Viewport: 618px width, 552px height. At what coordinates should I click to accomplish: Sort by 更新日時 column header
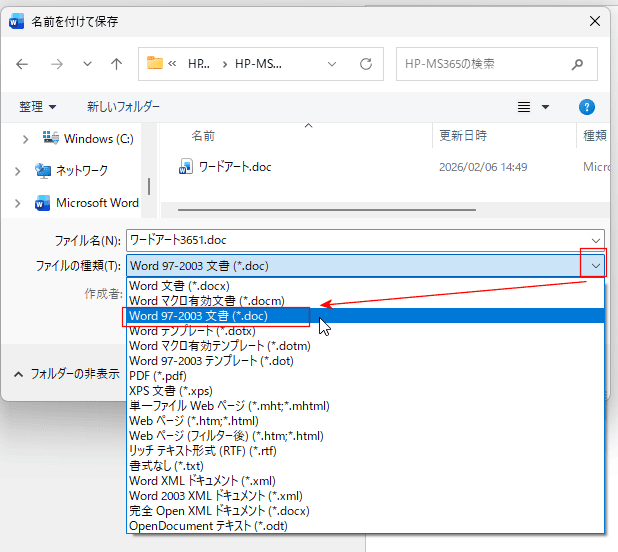[x=464, y=136]
